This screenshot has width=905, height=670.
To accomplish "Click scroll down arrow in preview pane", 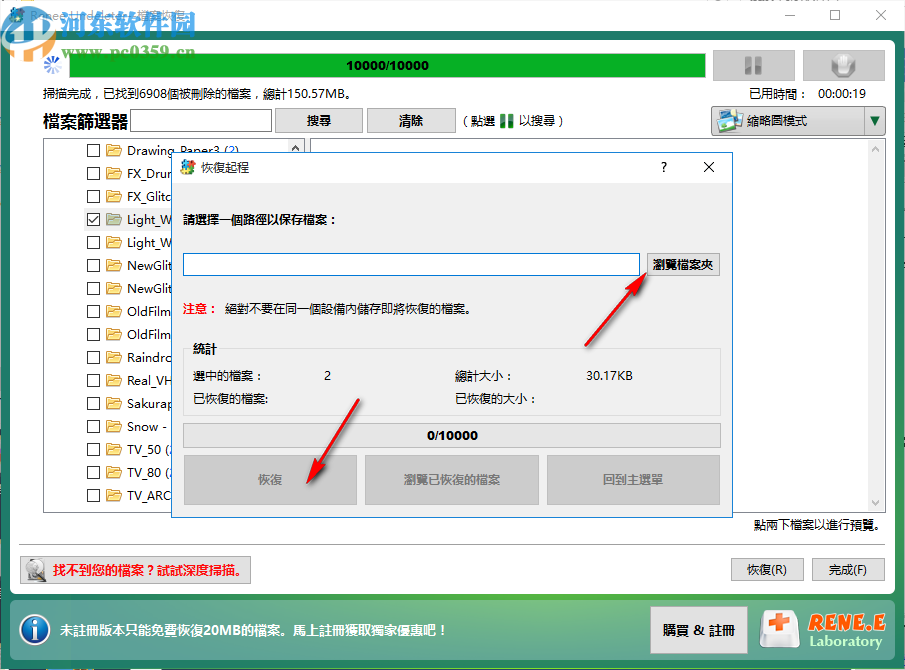I will pyautogui.click(x=876, y=503).
